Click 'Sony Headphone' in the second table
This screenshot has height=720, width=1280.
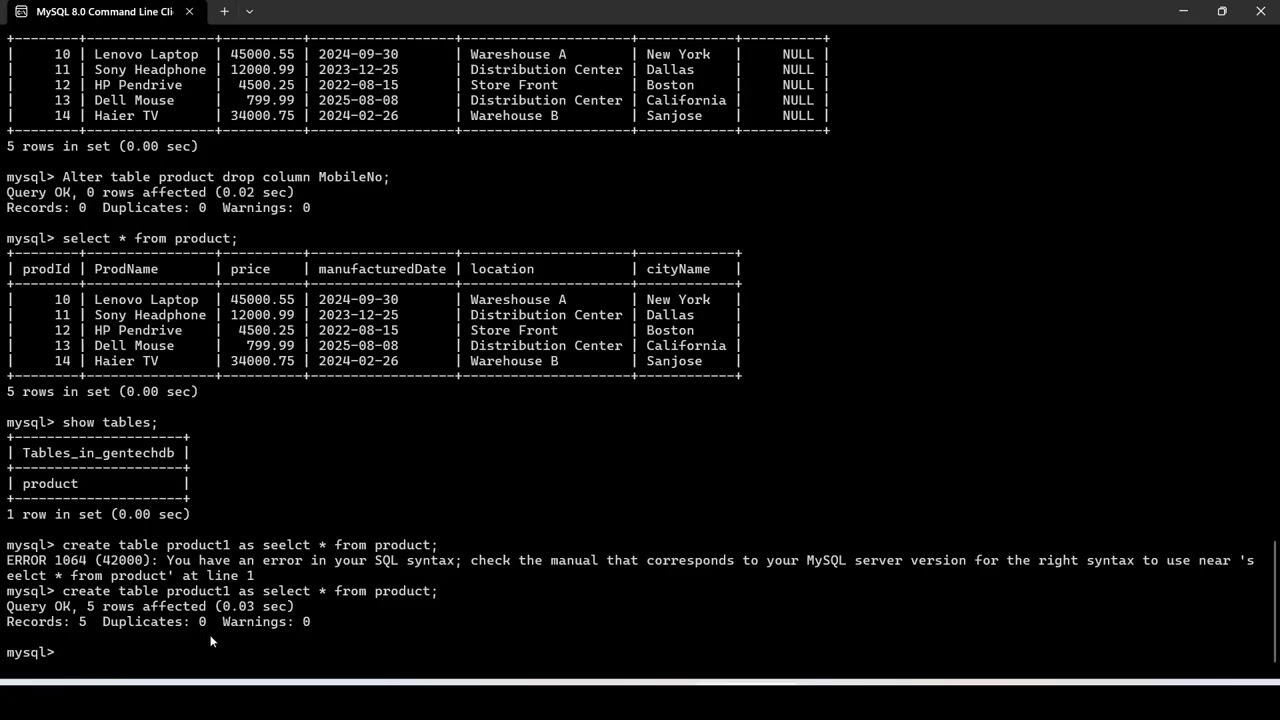[x=150, y=315]
